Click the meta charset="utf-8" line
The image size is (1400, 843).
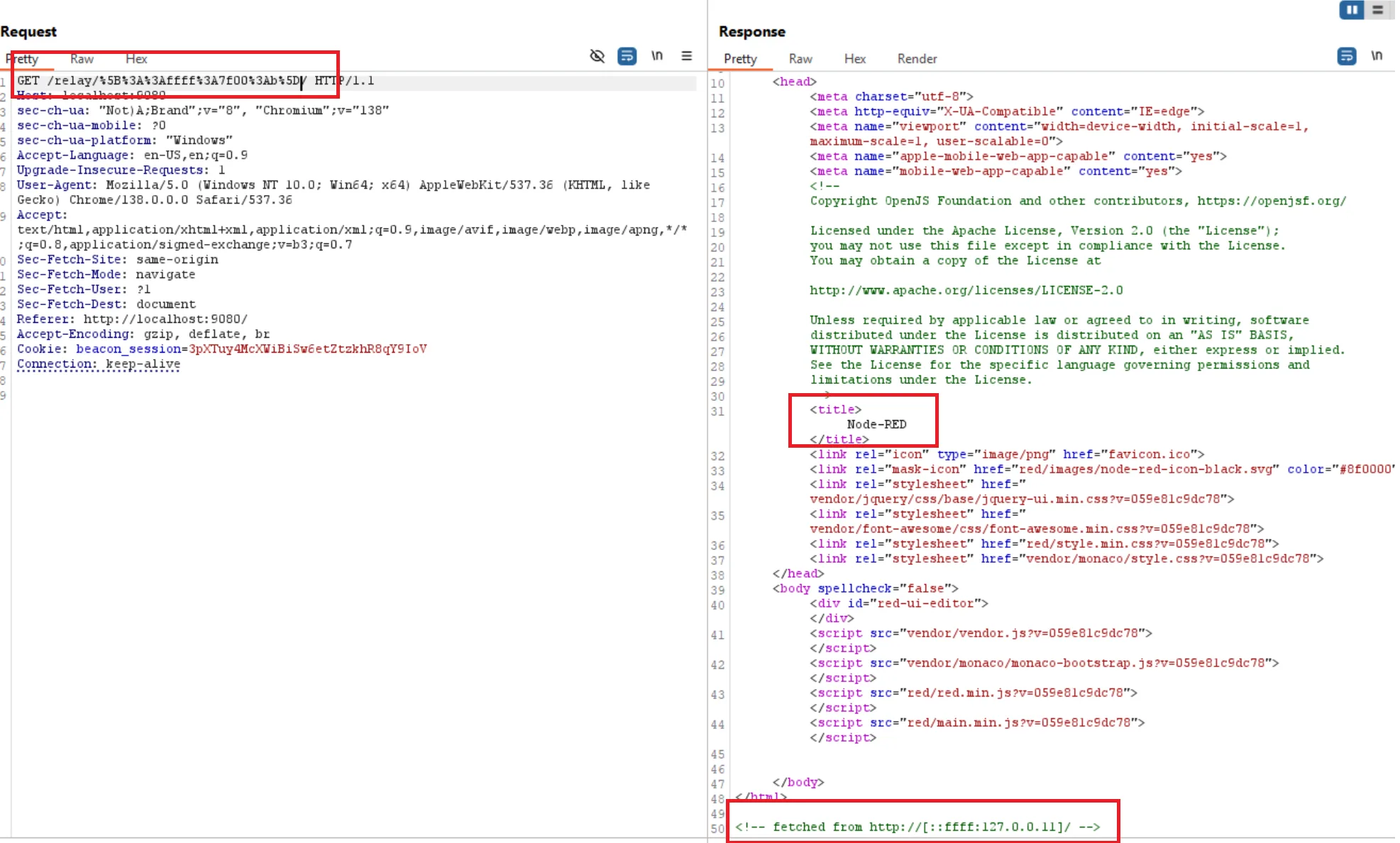(x=891, y=97)
